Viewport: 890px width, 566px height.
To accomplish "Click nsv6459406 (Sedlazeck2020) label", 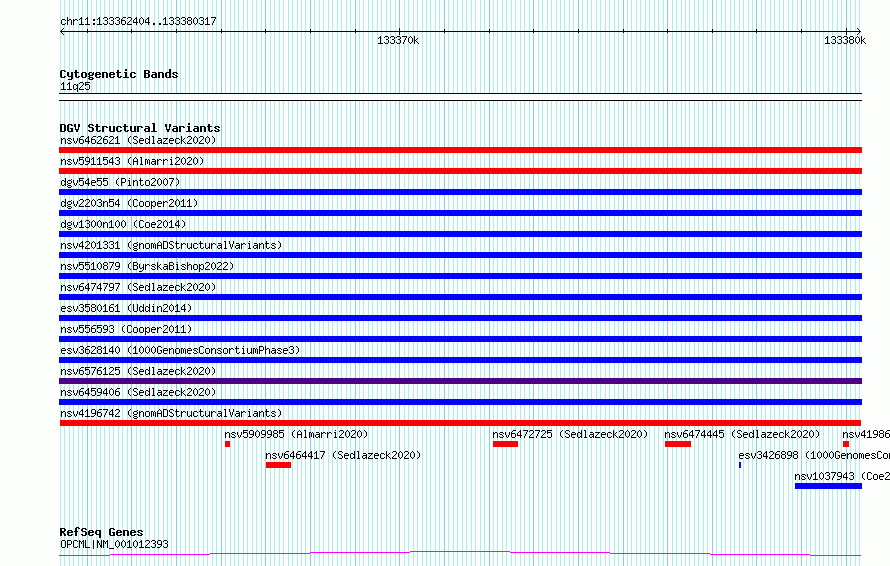I will click(138, 392).
